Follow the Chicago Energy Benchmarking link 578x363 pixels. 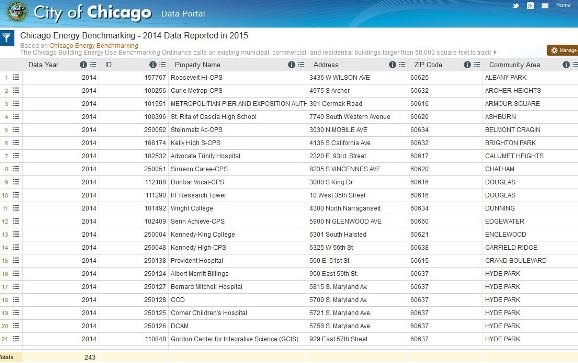[94, 46]
